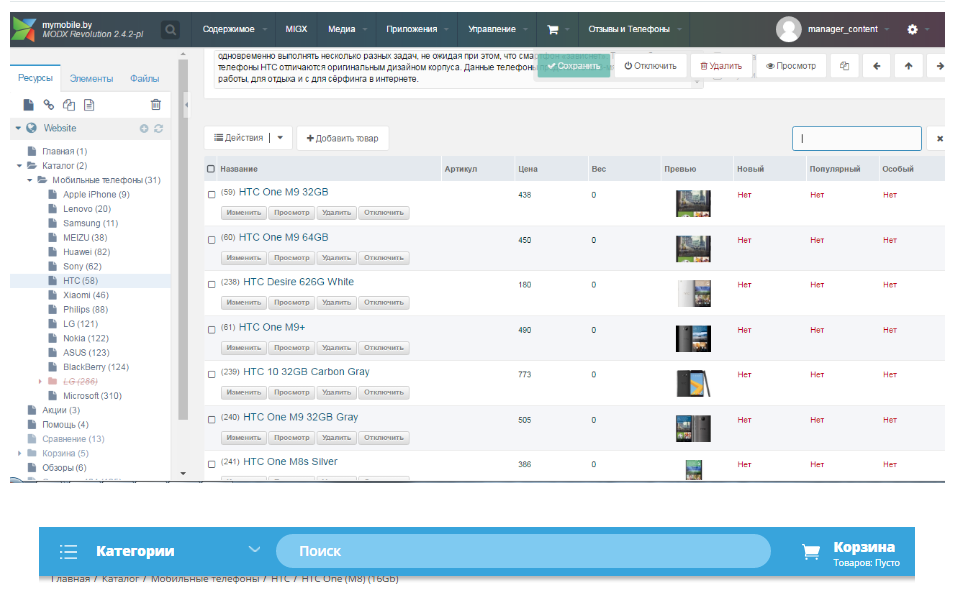The image size is (962, 589).
Task: Open the Медиа menu
Action: pos(342,29)
